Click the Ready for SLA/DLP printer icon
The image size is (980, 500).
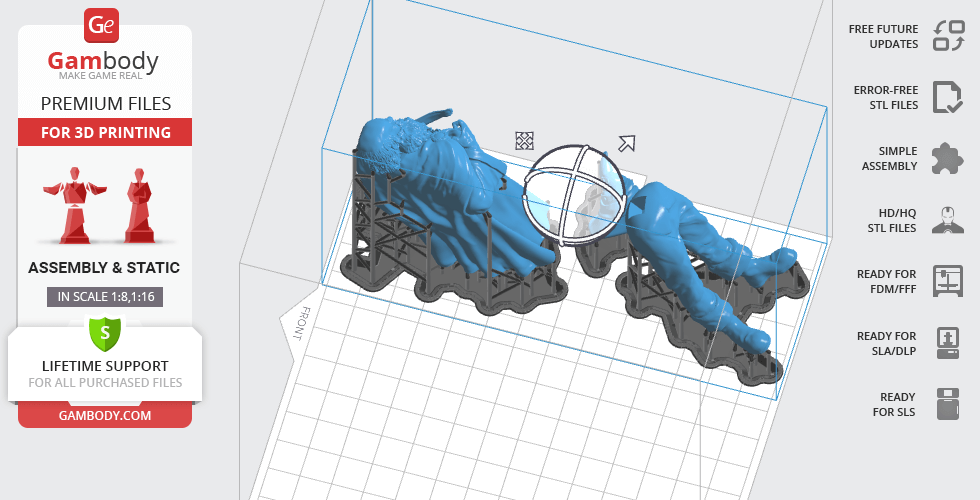[947, 343]
